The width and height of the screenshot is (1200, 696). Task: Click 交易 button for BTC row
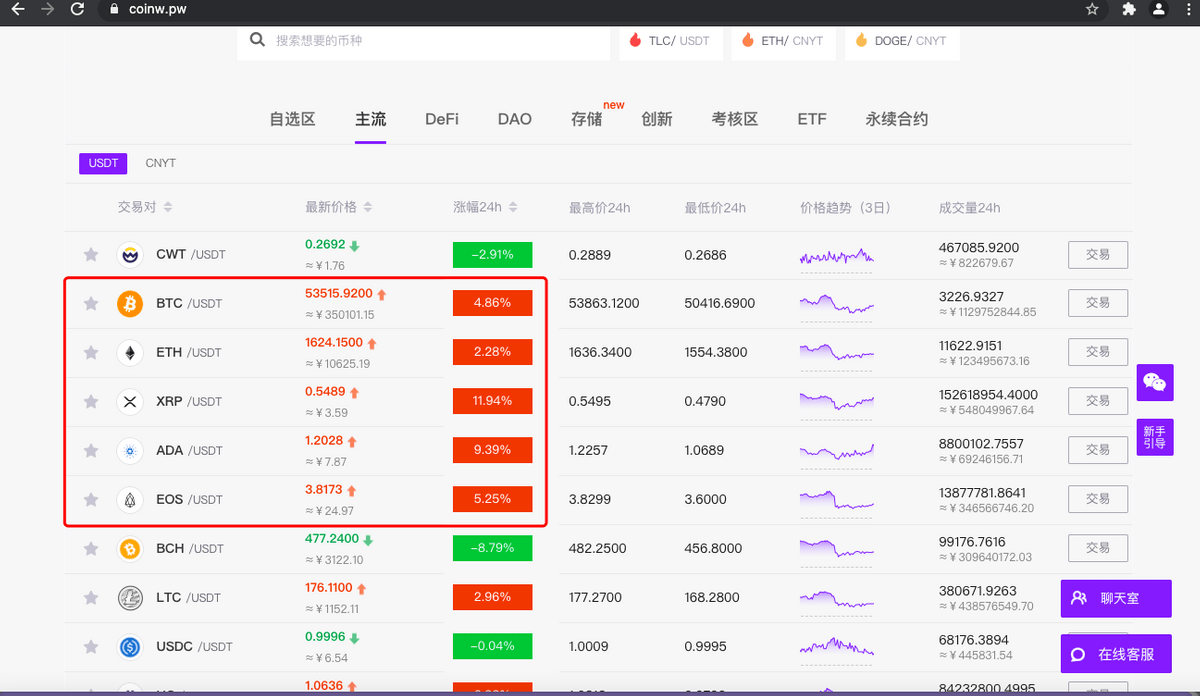tap(1098, 303)
